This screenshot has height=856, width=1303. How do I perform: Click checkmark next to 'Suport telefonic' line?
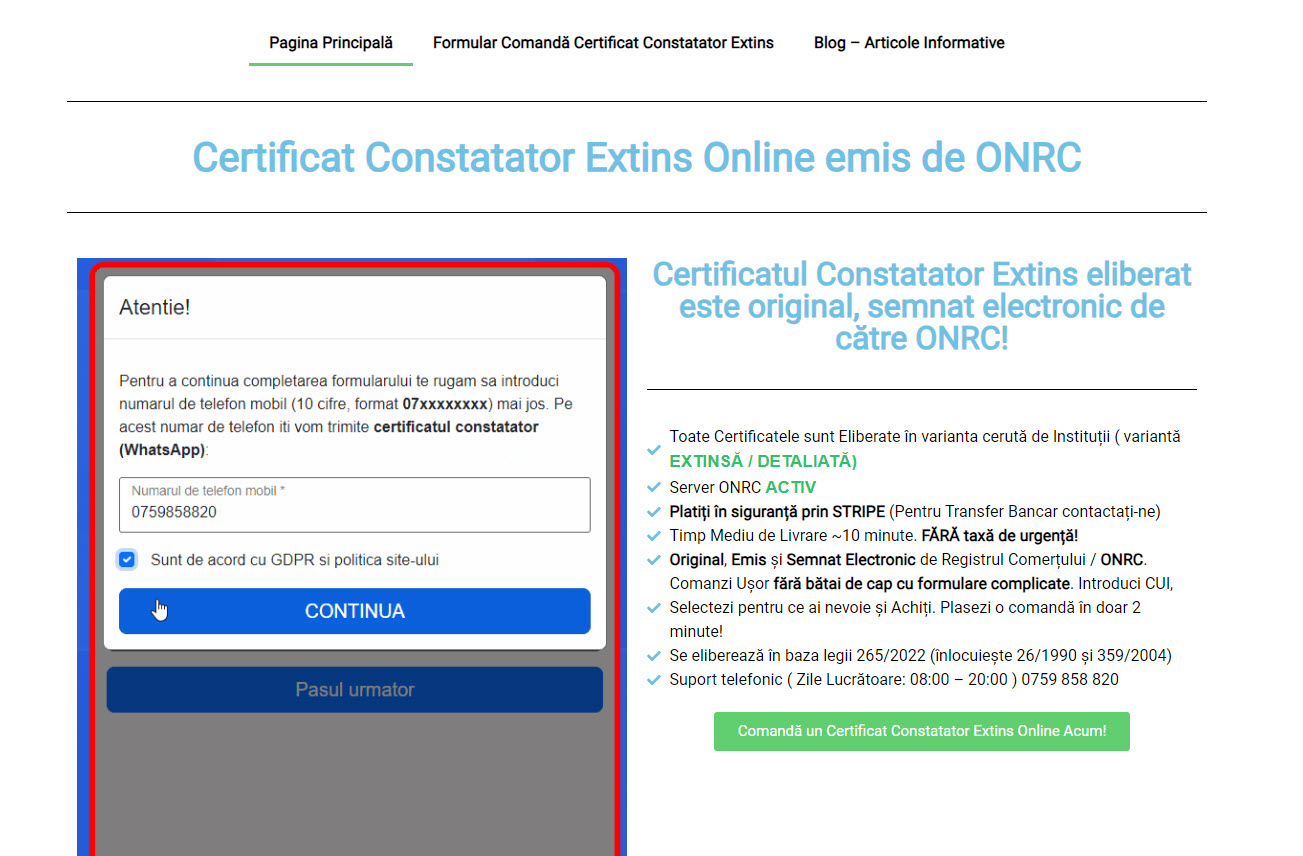[654, 680]
